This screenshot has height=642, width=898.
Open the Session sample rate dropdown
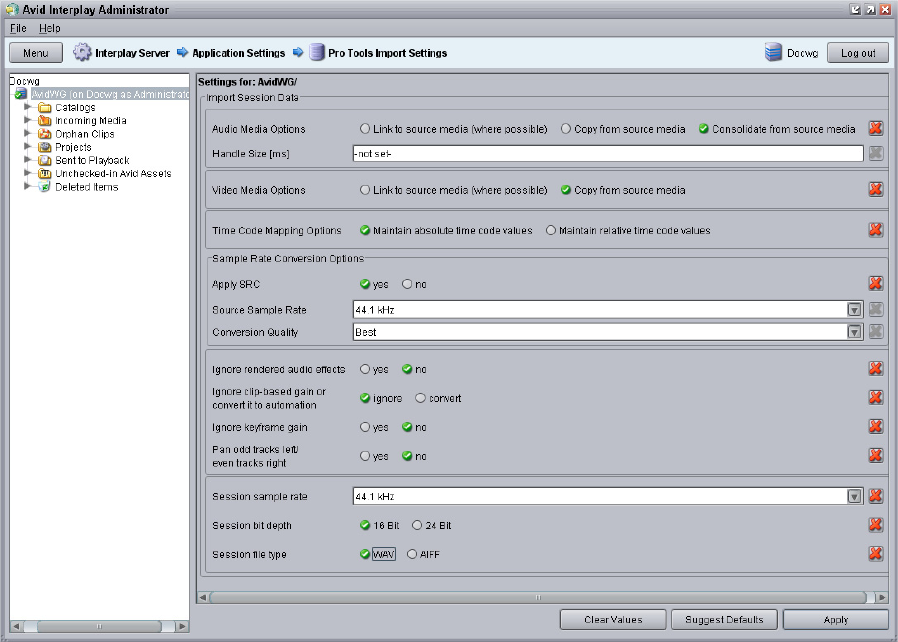854,497
